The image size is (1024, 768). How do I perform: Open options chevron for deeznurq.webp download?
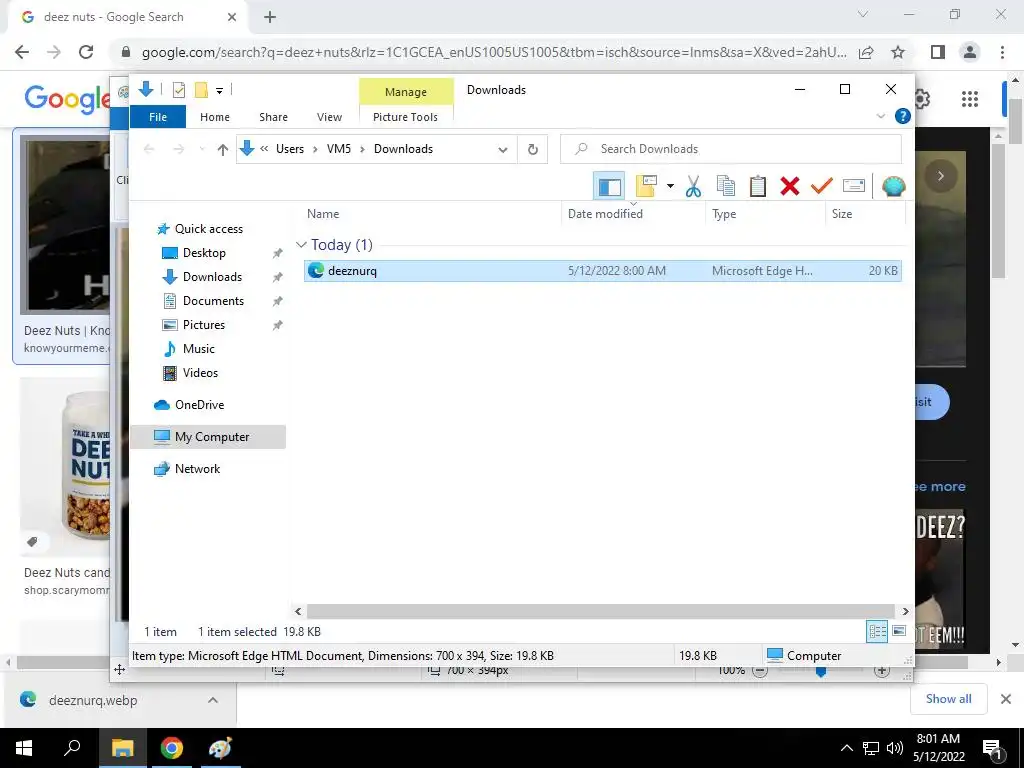[212, 700]
